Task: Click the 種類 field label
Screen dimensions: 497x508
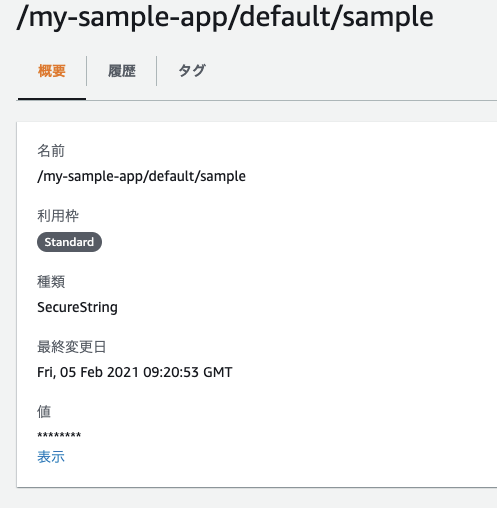Action: [x=51, y=282]
